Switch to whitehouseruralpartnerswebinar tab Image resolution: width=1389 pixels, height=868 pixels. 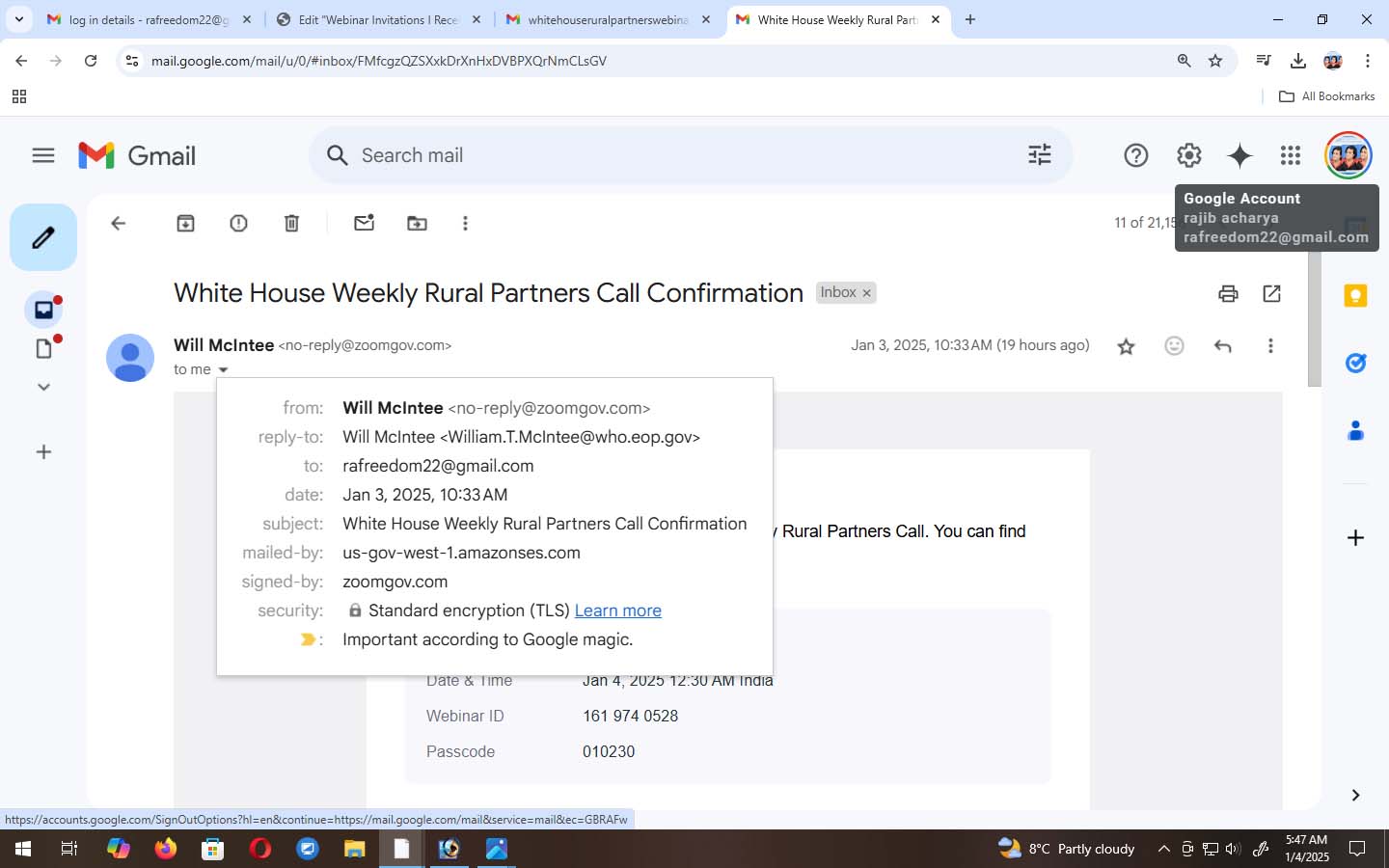608,19
